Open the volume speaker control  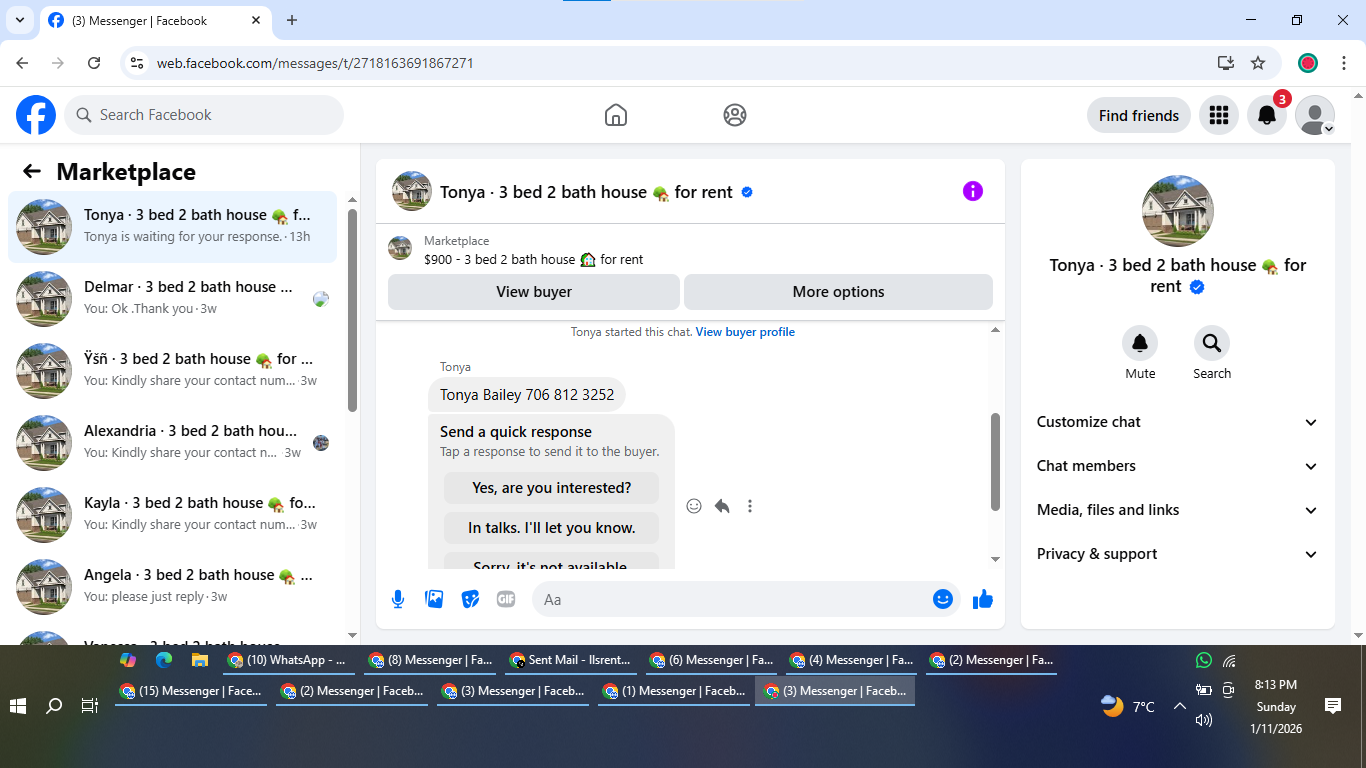pyautogui.click(x=1204, y=720)
